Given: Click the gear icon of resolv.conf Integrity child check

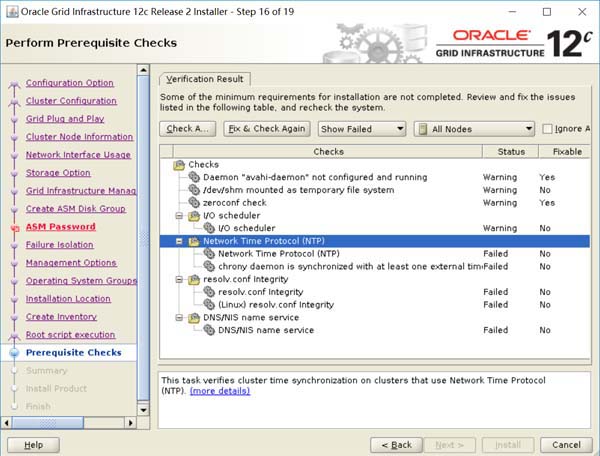Looking at the screenshot, I should tap(209, 292).
